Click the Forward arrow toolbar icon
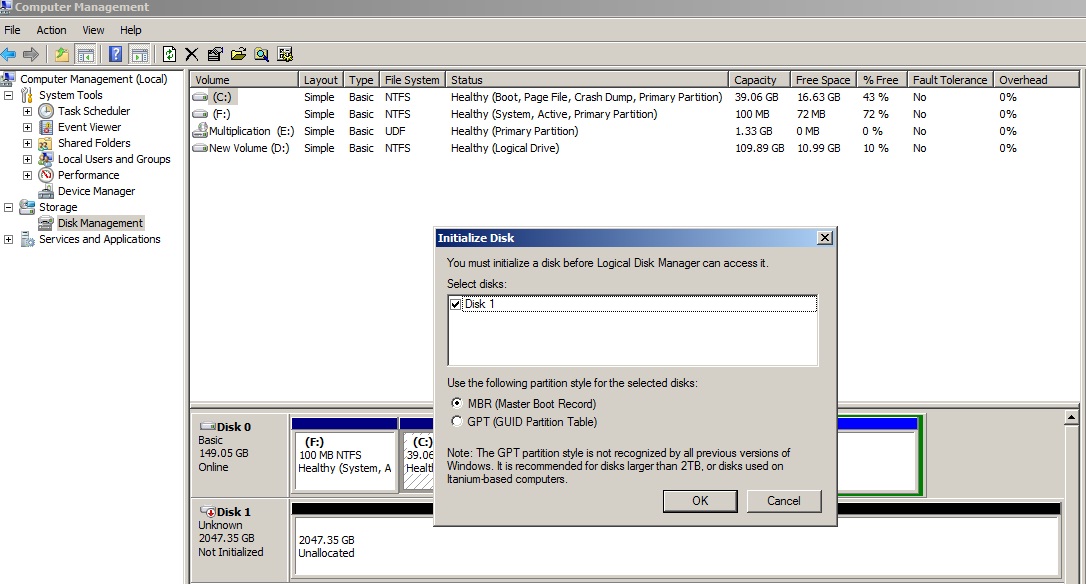Viewport: 1086px width, 584px height. click(30, 54)
